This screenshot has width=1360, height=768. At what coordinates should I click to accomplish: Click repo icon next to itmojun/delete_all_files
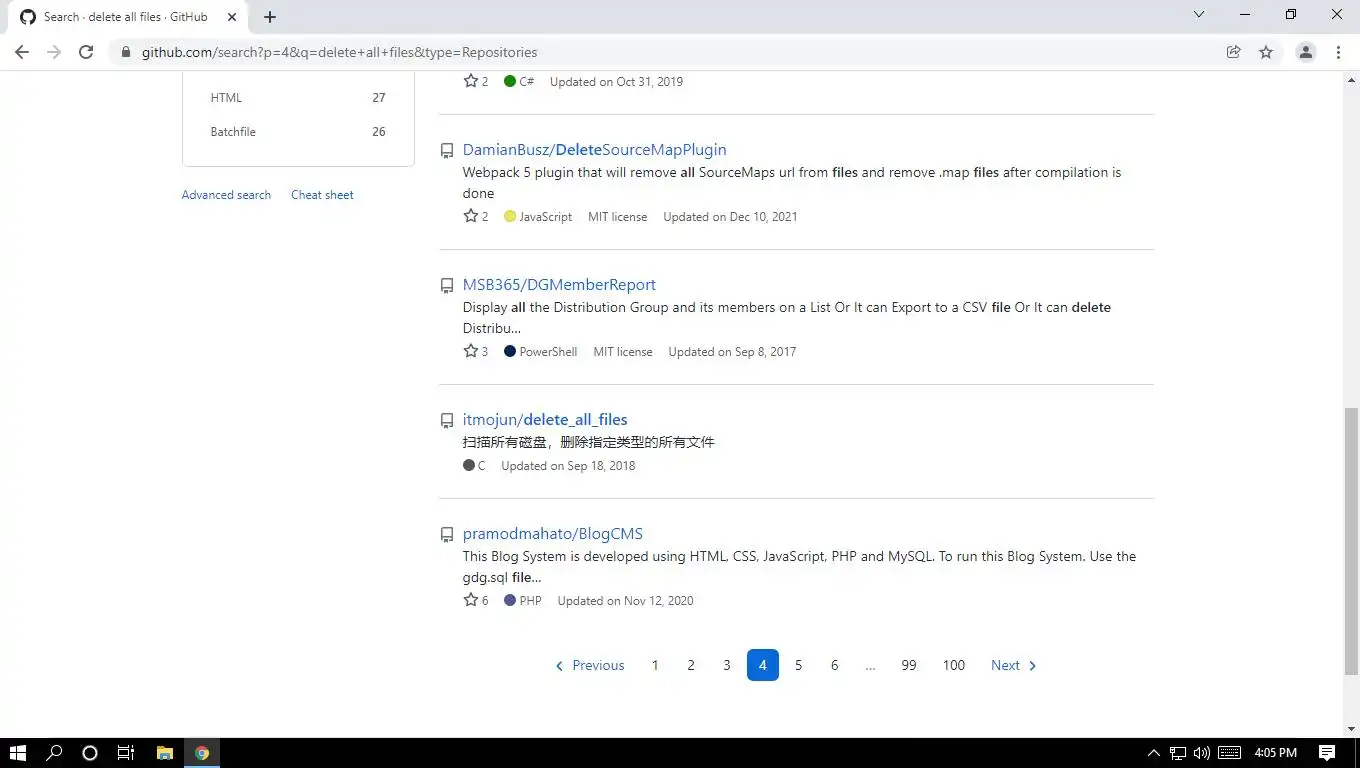pyautogui.click(x=447, y=421)
